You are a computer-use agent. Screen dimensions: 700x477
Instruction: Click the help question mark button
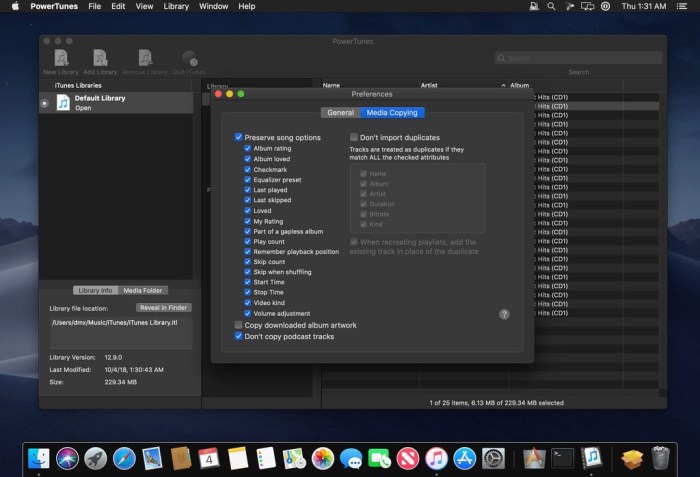(x=504, y=314)
